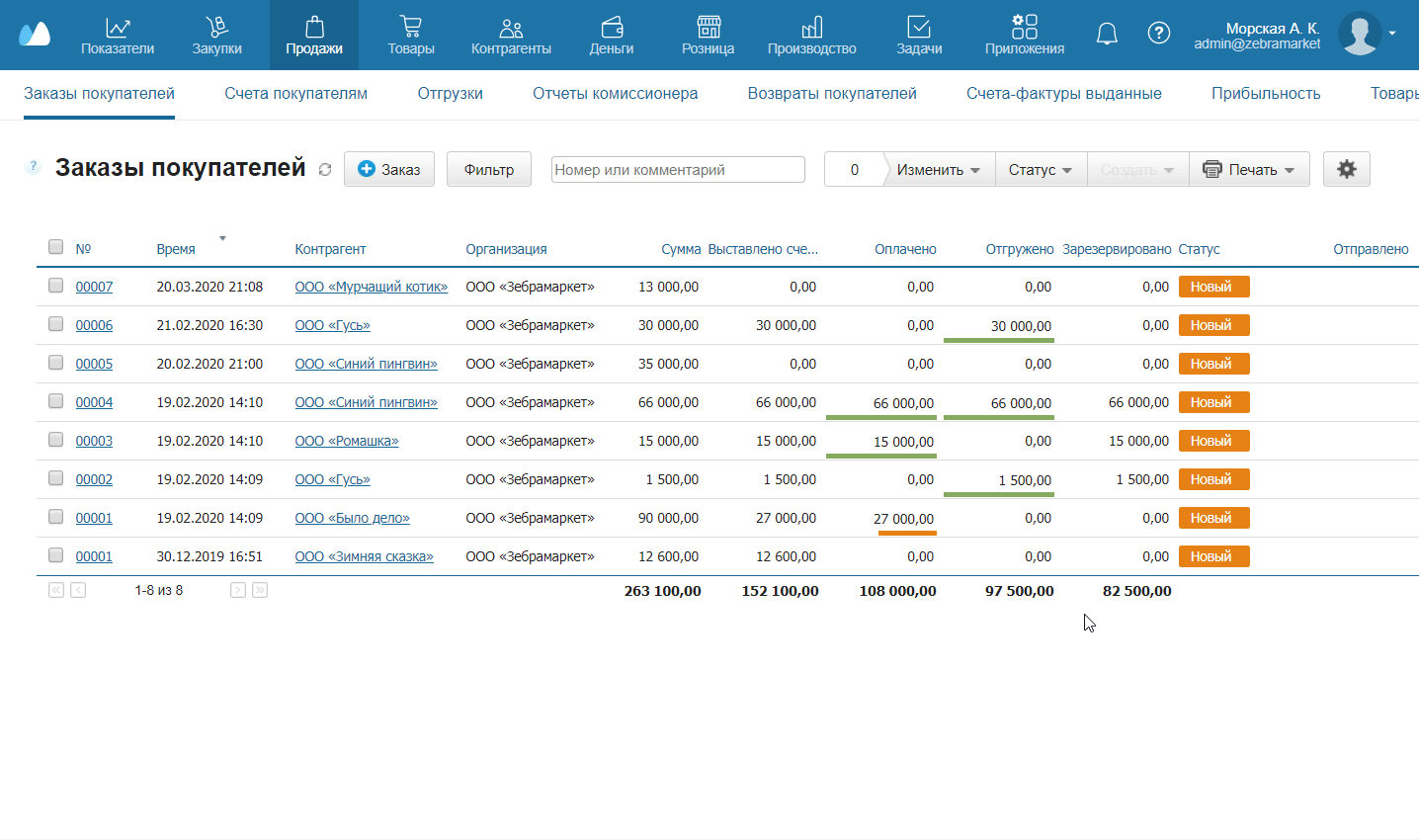This screenshot has height=840, width=1419.
Task: Check the box for order 00004
Action: pos(56,401)
